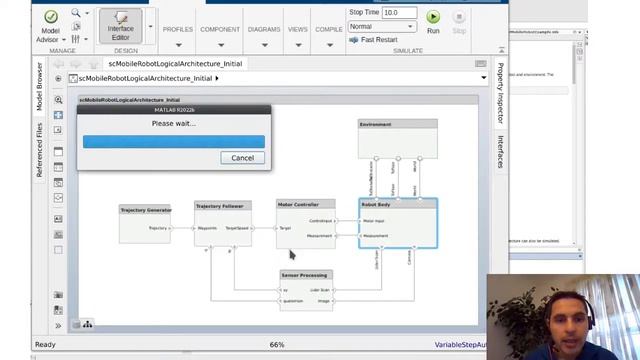Screen dimensions: 640x360
Task: Select the Environment component
Action: point(398,139)
